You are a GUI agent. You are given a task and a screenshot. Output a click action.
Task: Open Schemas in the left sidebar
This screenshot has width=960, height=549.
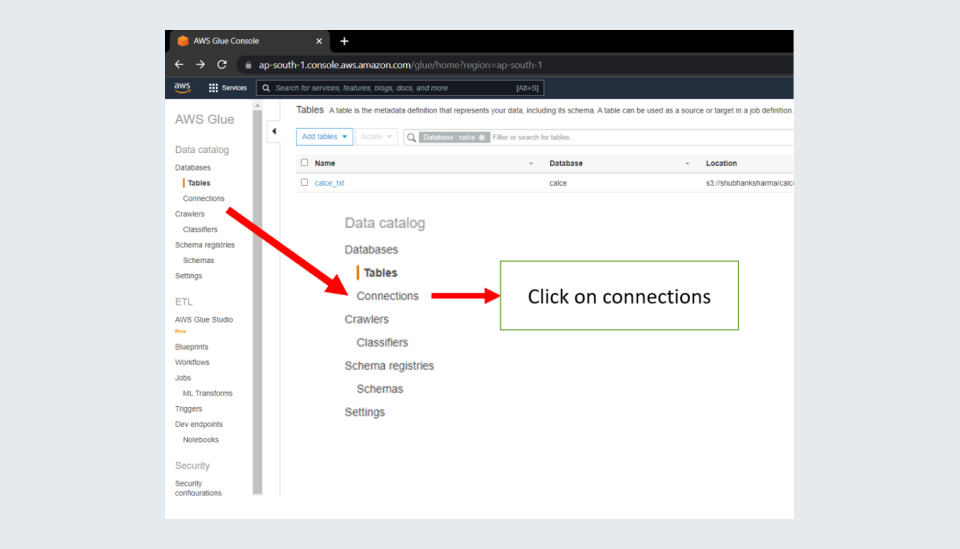coord(198,260)
